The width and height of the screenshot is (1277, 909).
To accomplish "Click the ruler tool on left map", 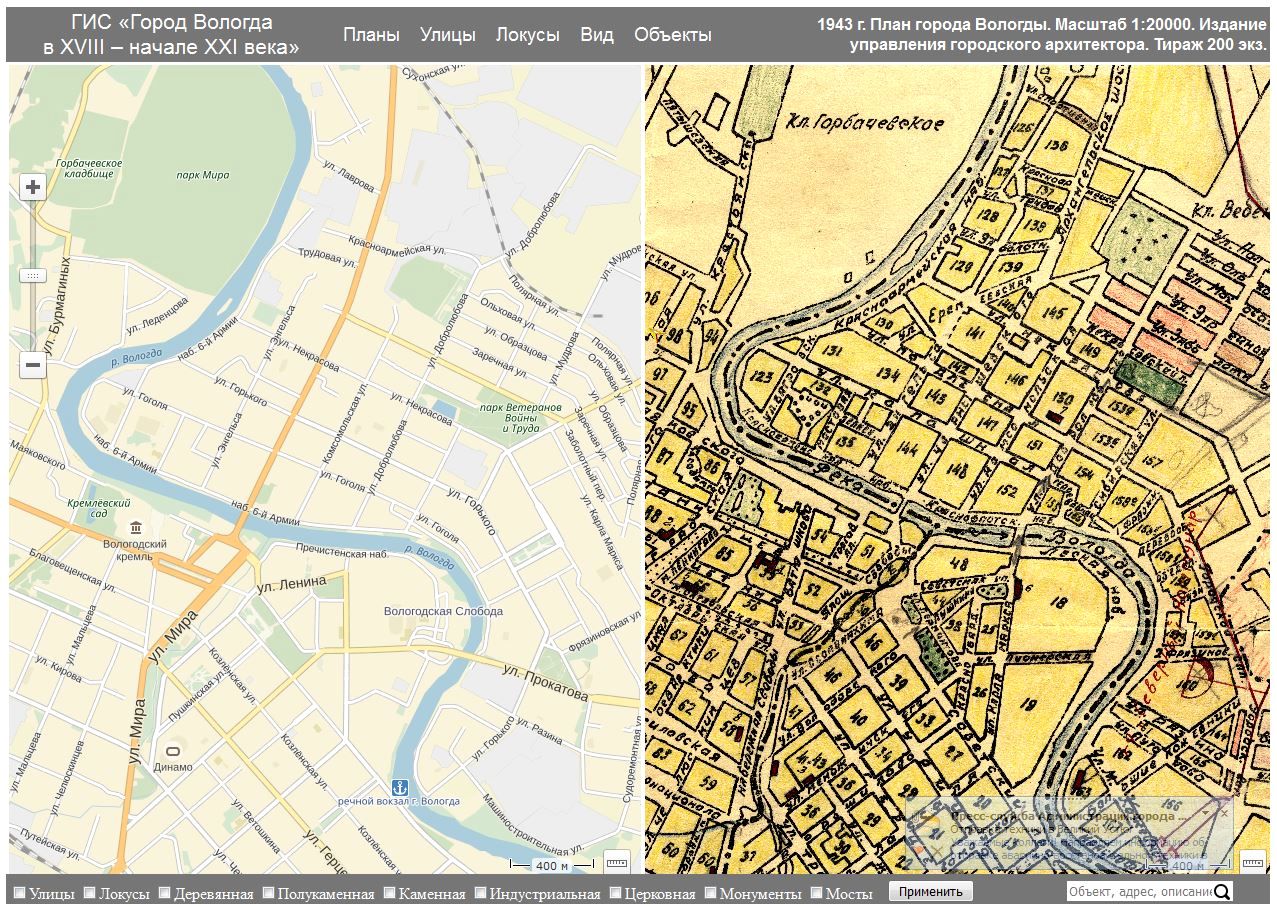I will (x=616, y=861).
